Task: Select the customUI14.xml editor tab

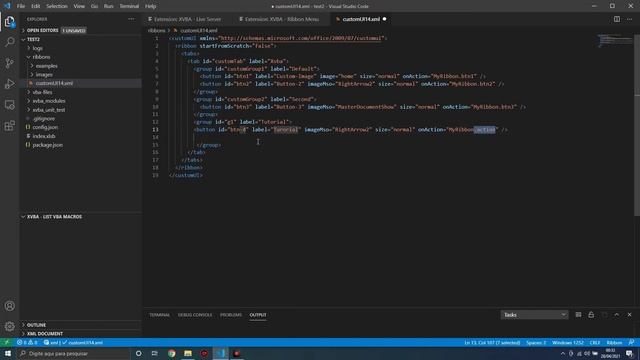Action: click(x=361, y=19)
